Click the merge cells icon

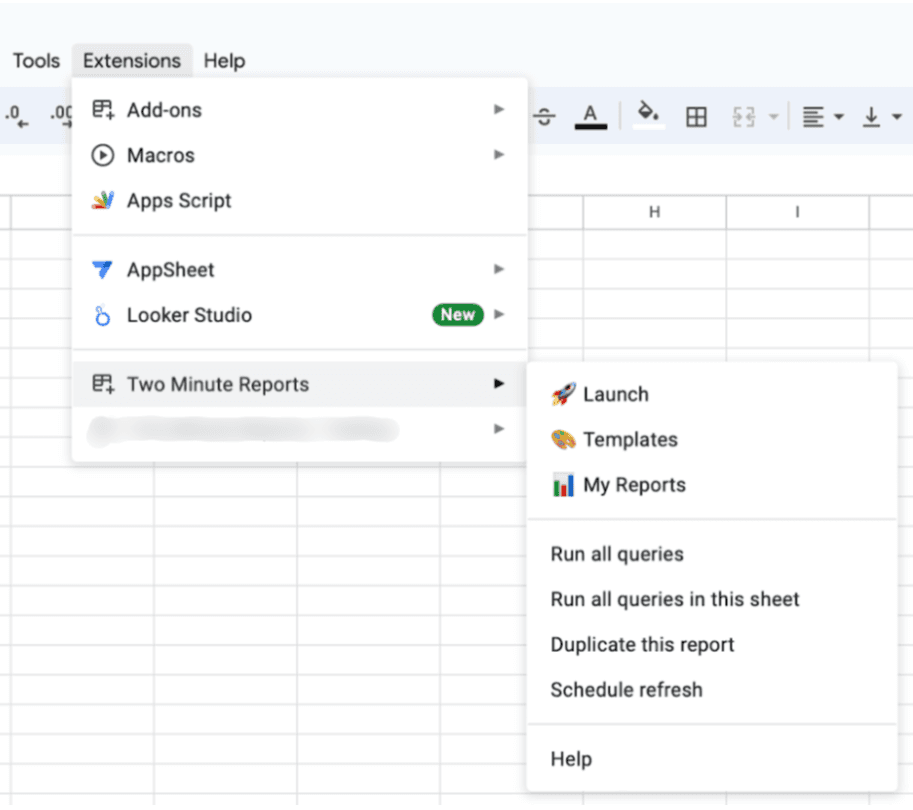click(743, 117)
